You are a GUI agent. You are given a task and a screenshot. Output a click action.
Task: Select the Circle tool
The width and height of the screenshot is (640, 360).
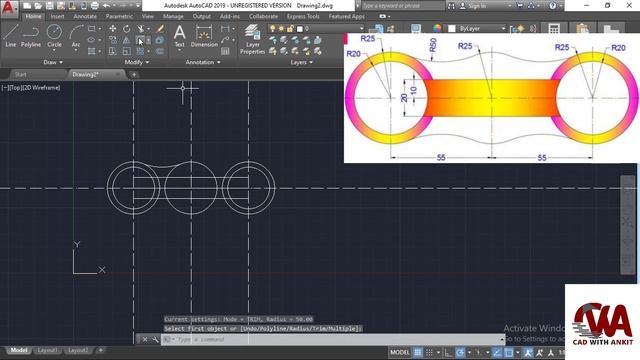pyautogui.click(x=54, y=36)
